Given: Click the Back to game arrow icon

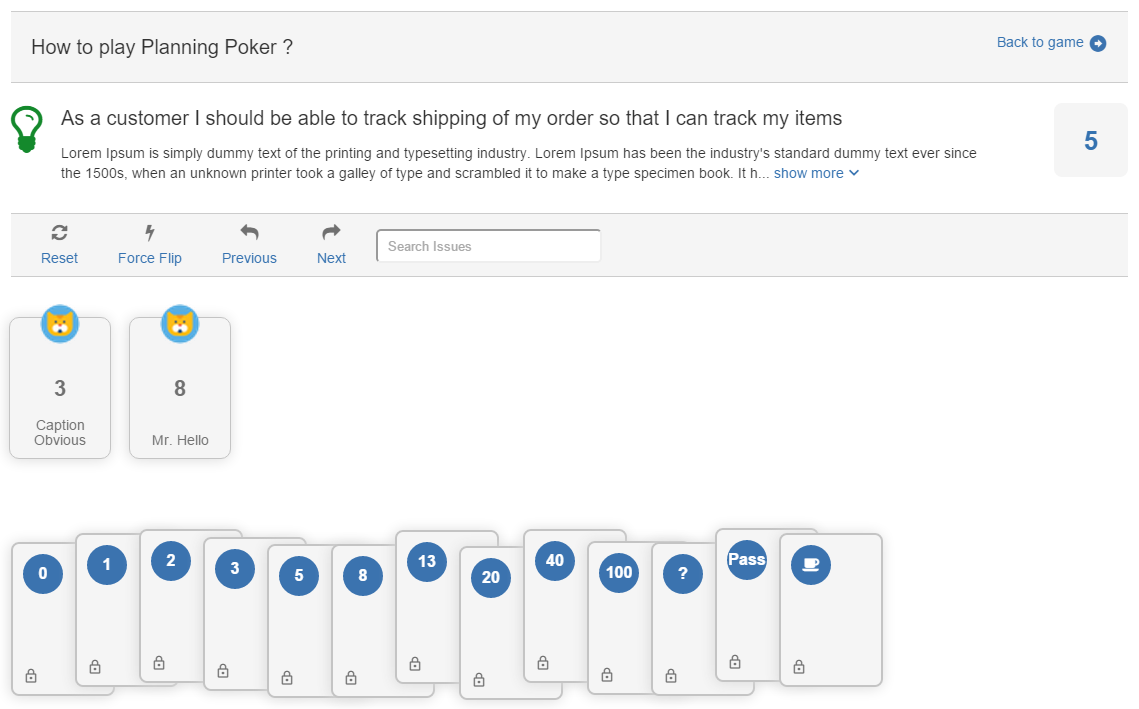Looking at the screenshot, I should point(1098,43).
